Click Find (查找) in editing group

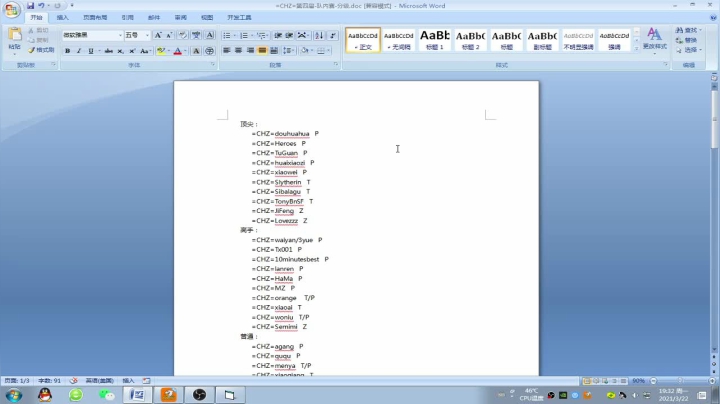click(688, 30)
